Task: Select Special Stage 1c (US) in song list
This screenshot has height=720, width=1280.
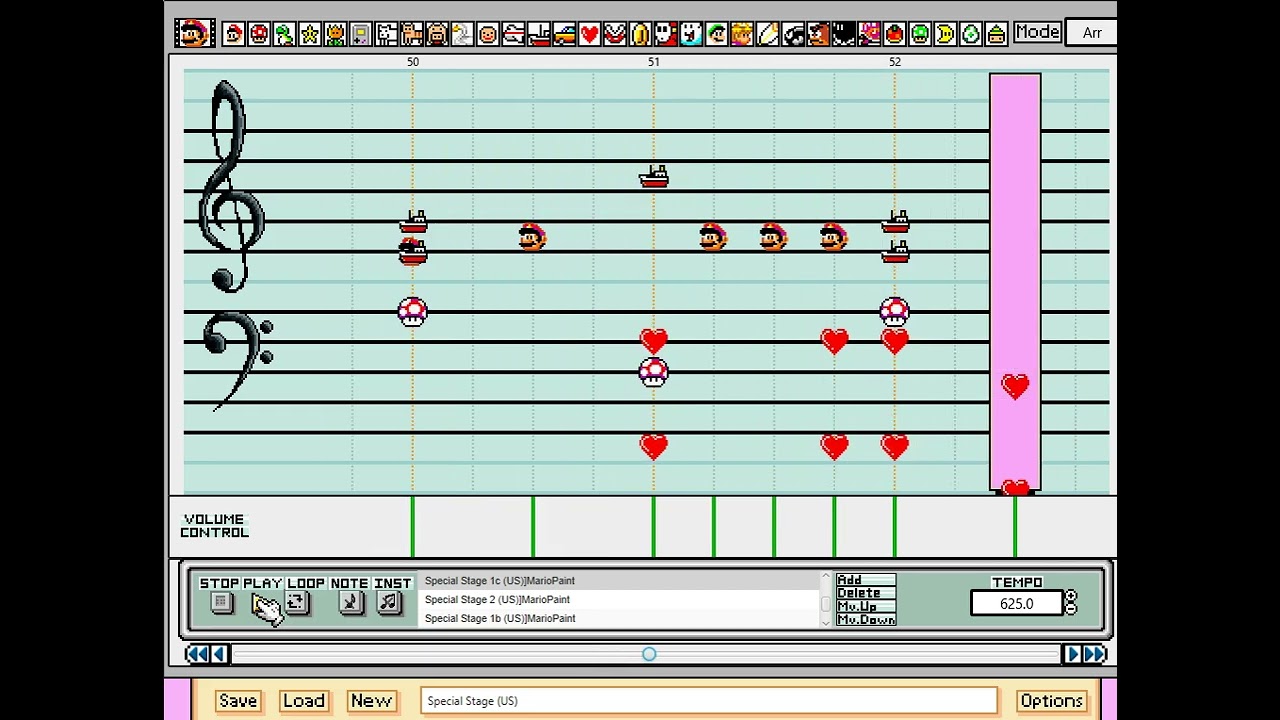Action: [x=620, y=581]
